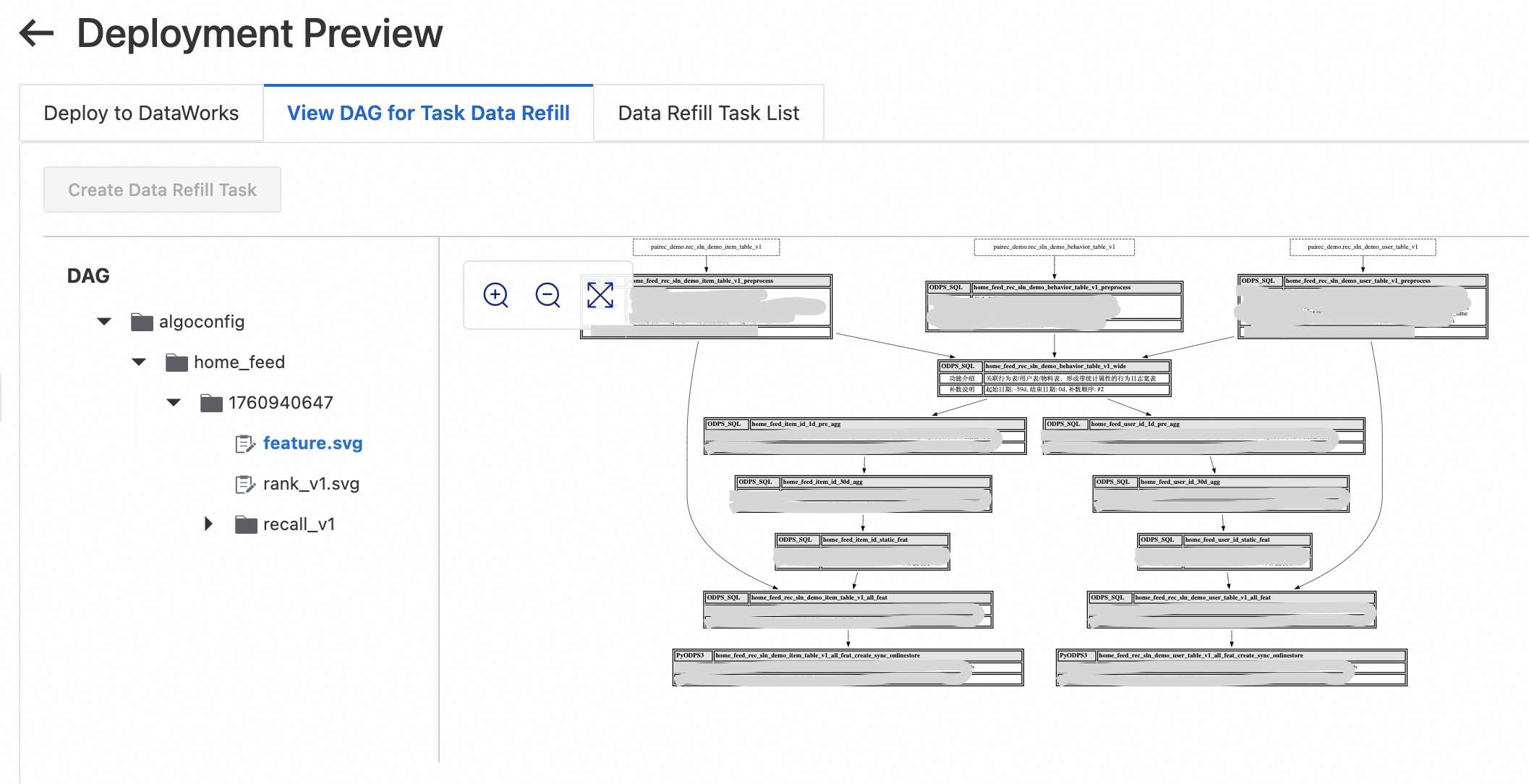This screenshot has width=1529, height=784.
Task: Collapse the home_feed tree node
Action: point(140,362)
